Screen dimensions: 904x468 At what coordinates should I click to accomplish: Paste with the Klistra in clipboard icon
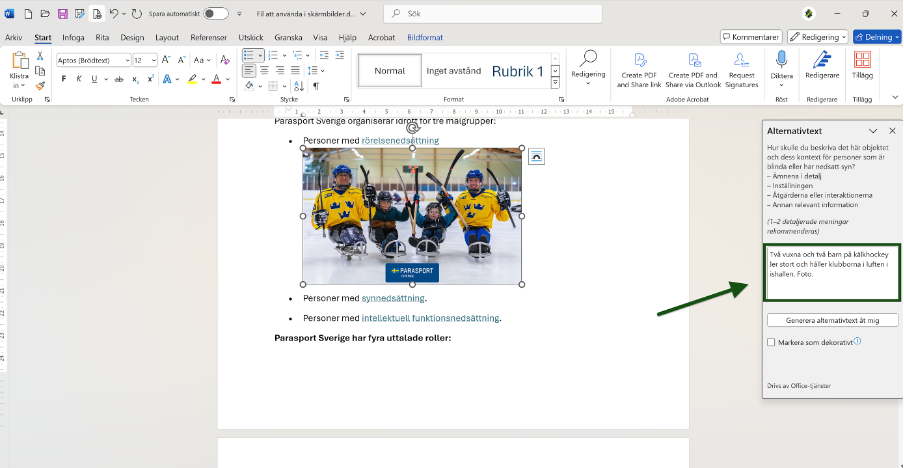(x=20, y=60)
